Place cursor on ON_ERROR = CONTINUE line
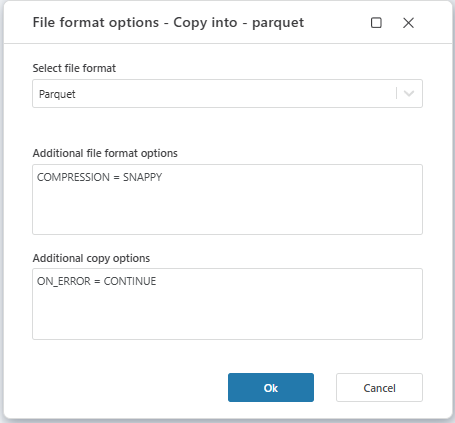Image resolution: width=455 pixels, height=423 pixels. pyautogui.click(x=96, y=281)
